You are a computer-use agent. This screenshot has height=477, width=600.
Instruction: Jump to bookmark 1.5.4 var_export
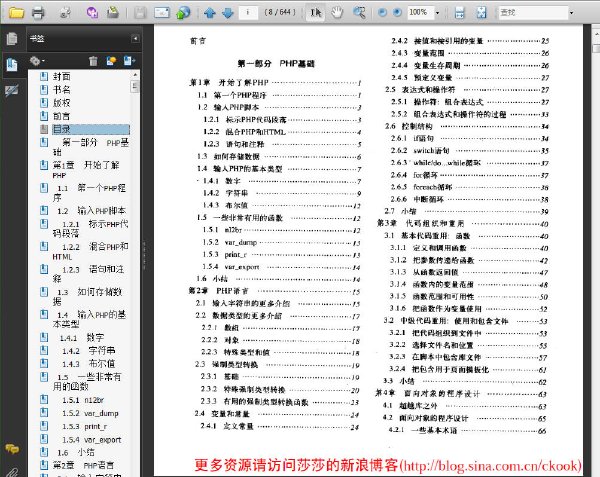coord(92,440)
